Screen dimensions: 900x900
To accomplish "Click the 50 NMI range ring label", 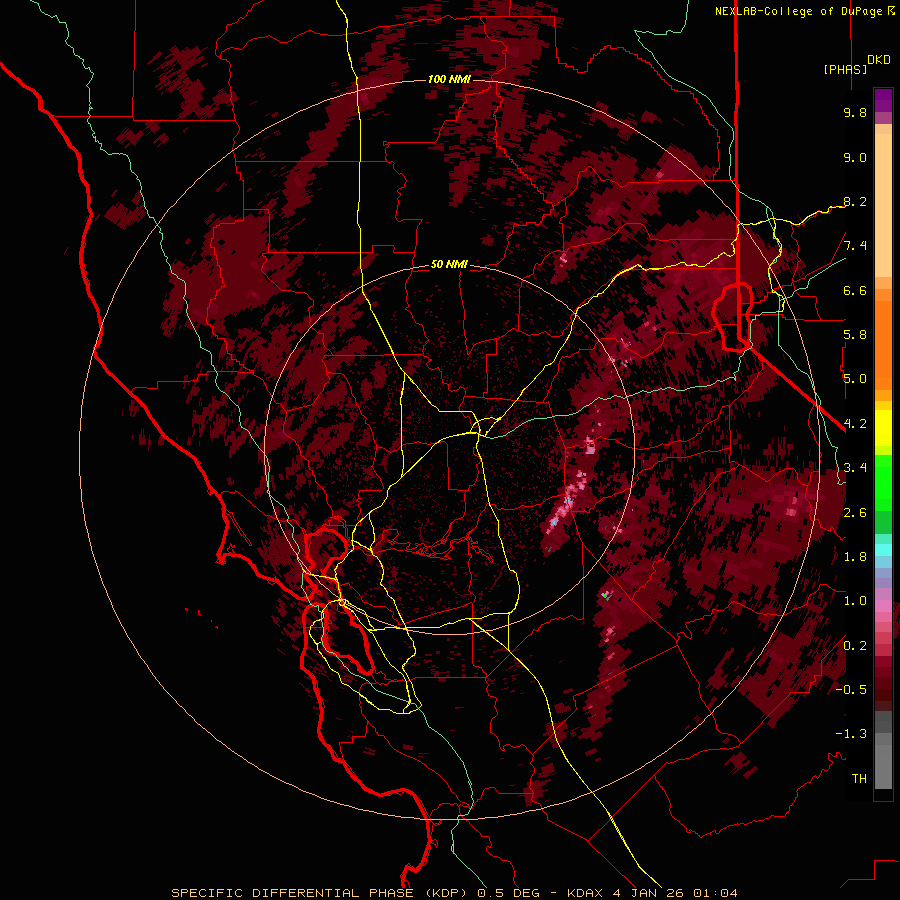I will pyautogui.click(x=449, y=265).
